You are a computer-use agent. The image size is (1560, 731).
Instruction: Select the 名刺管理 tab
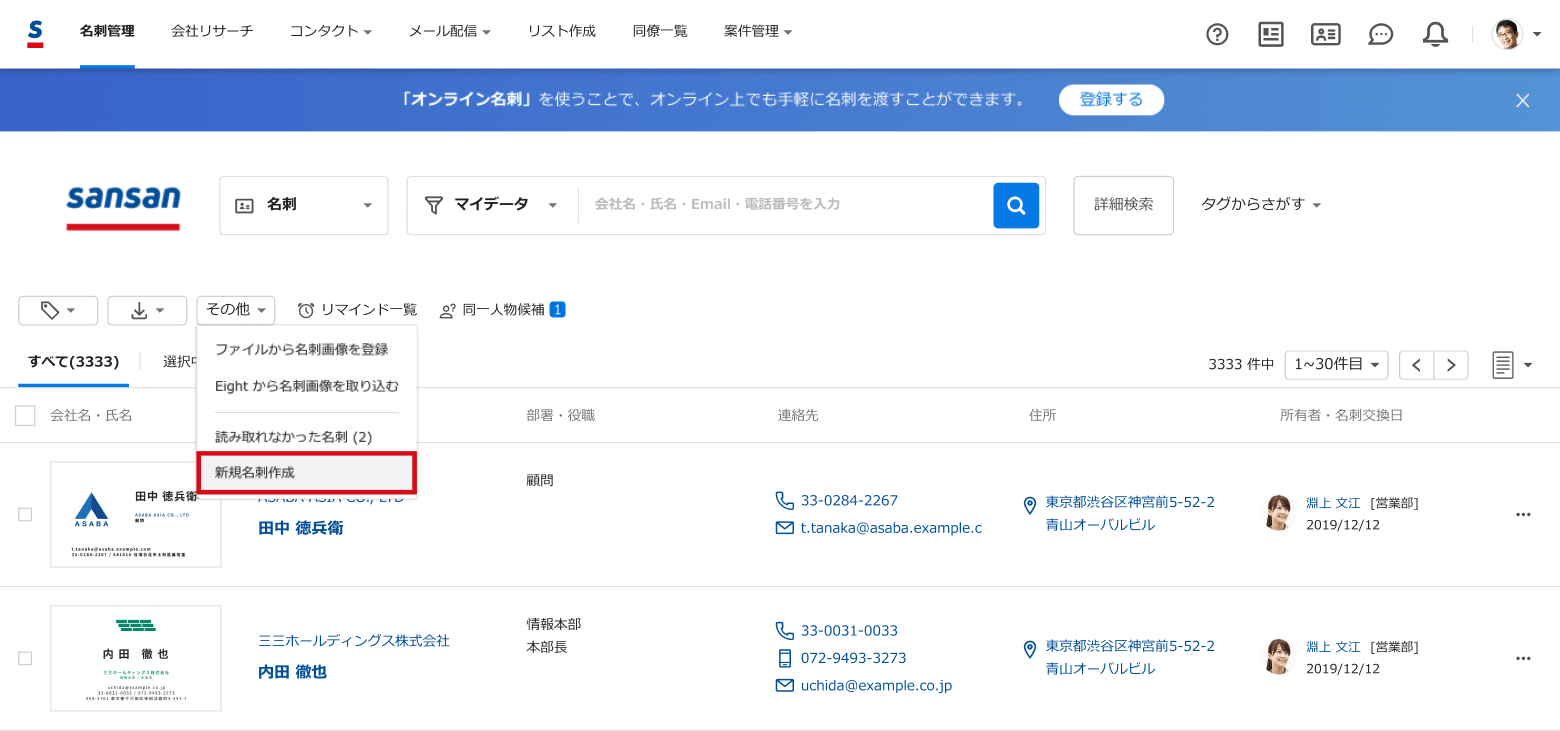click(107, 32)
